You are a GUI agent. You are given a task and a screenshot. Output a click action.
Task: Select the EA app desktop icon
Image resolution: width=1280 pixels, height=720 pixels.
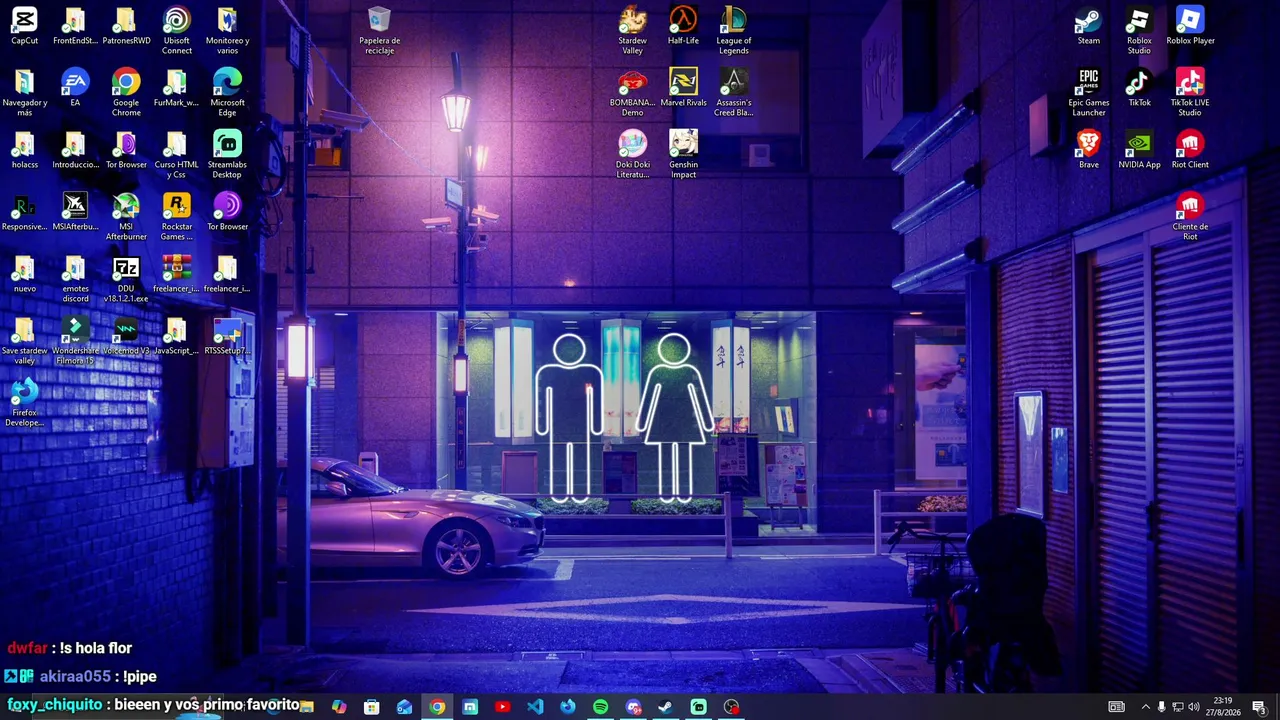pos(75,88)
